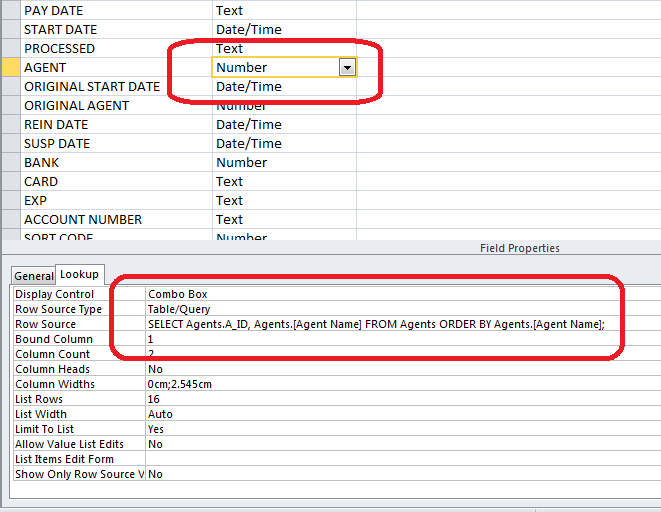Click the Row Source Type value Table/Query

point(179,309)
